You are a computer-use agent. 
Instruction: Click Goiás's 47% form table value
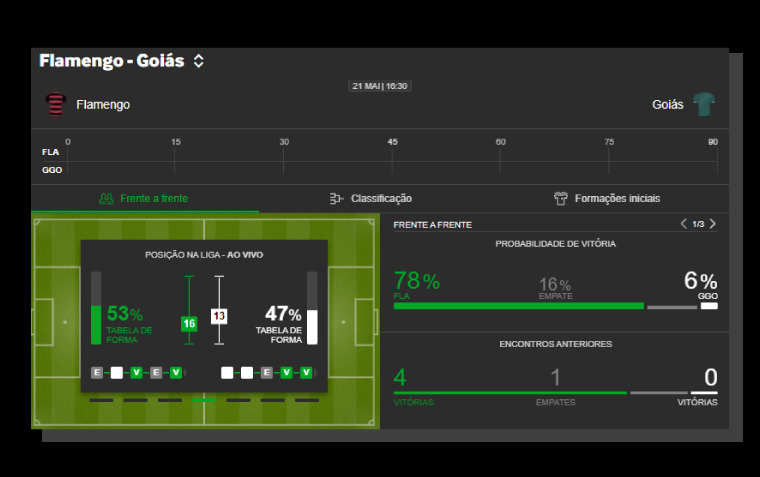coord(283,314)
